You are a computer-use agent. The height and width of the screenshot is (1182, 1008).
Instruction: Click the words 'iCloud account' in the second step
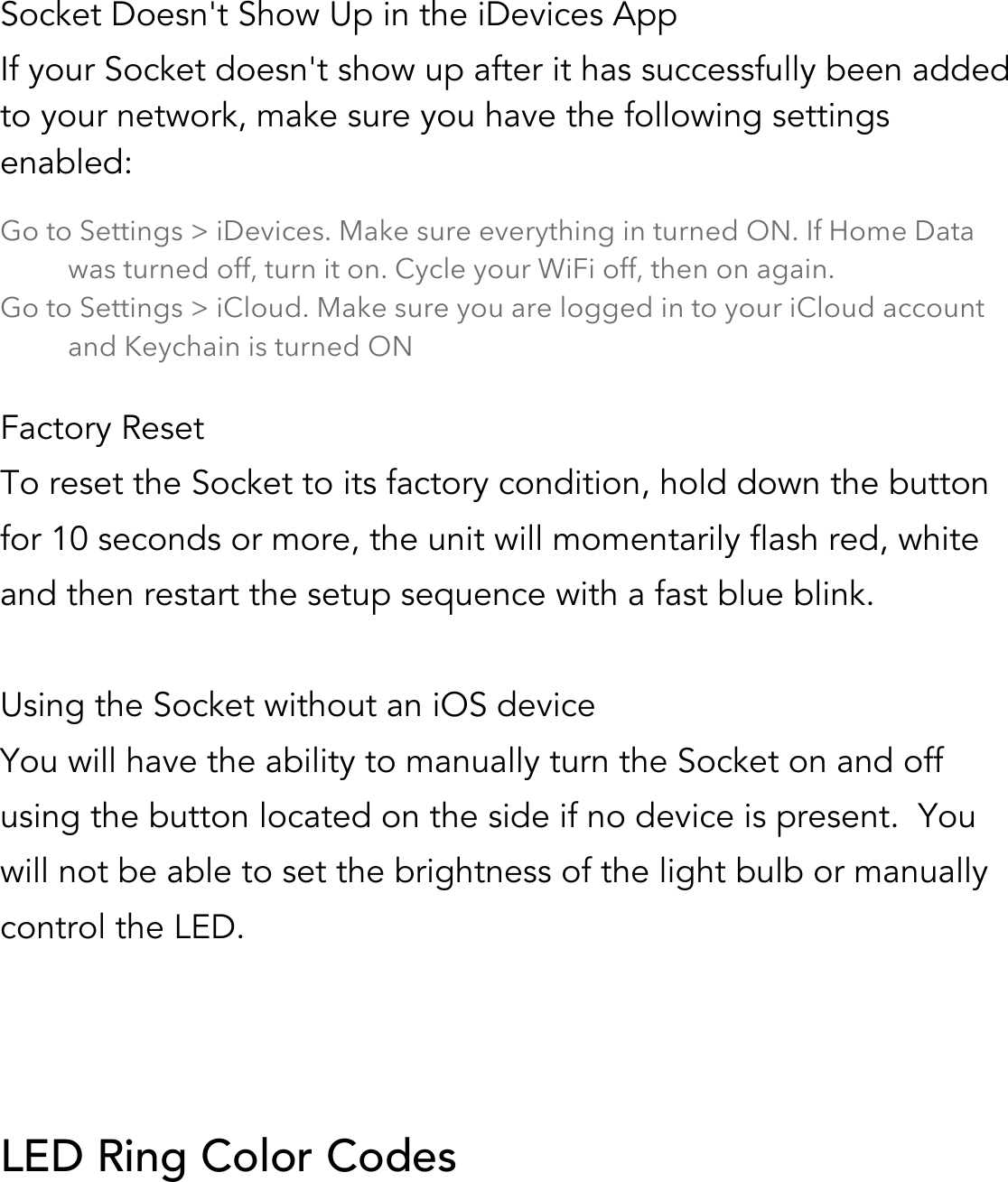coord(887,309)
